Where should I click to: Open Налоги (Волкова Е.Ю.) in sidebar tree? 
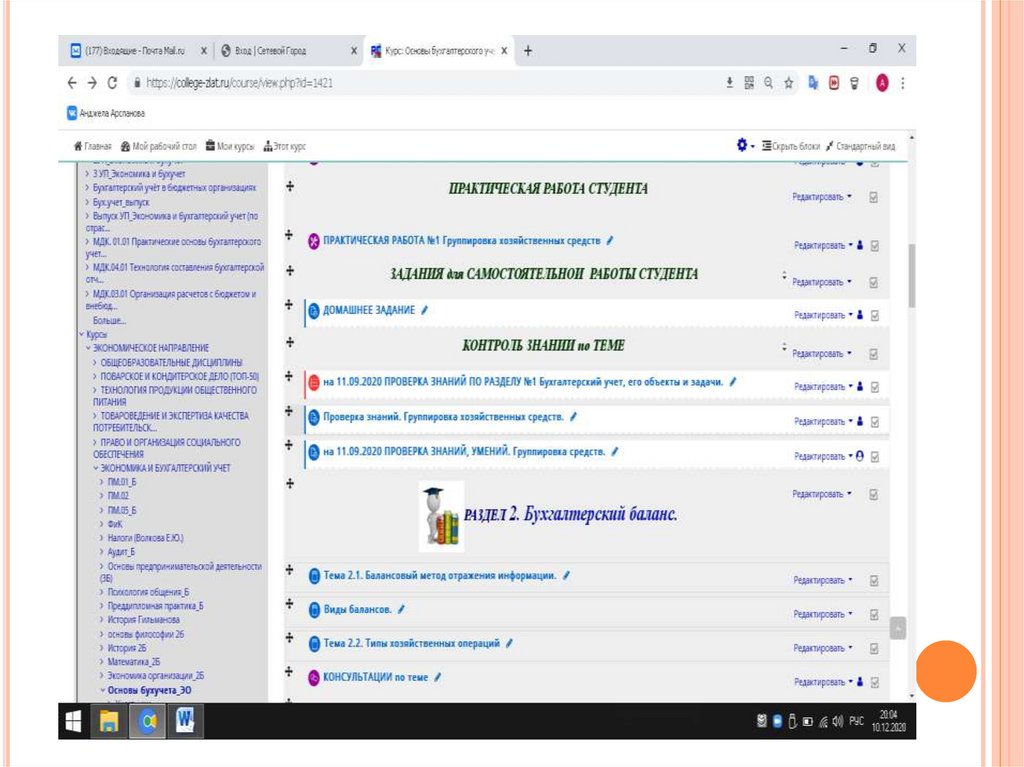click(x=145, y=538)
